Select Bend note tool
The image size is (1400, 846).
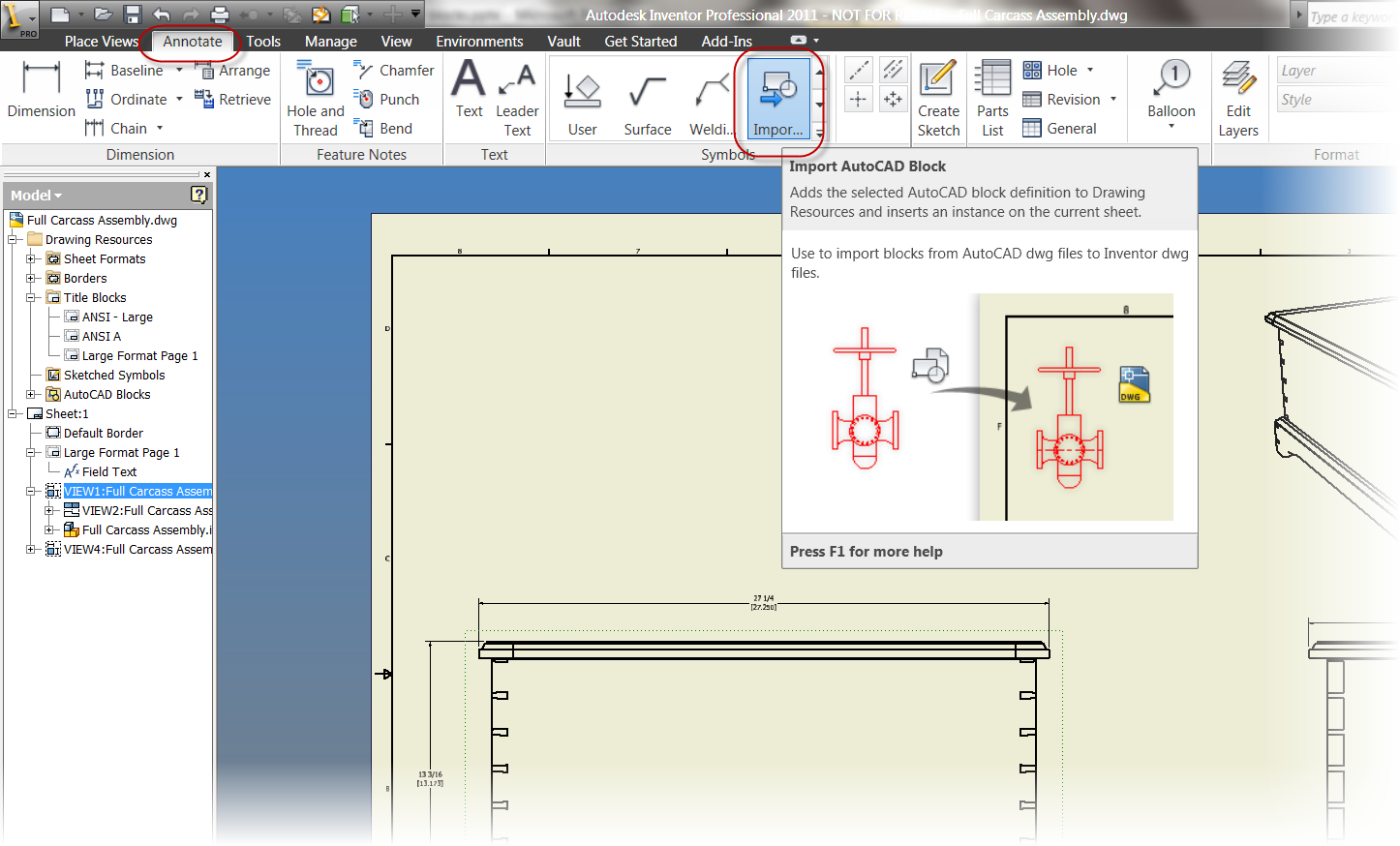(x=383, y=128)
